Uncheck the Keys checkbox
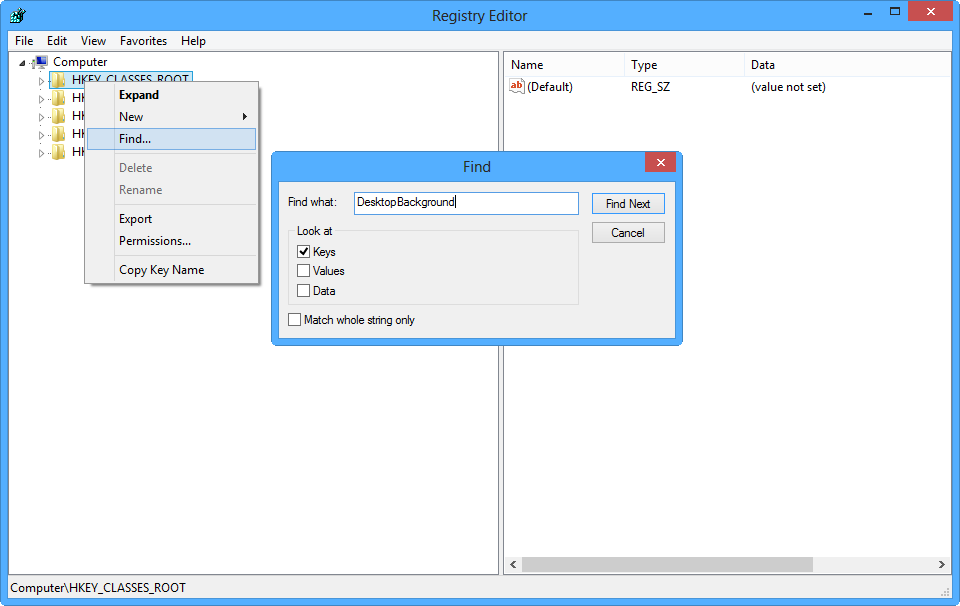Image resolution: width=960 pixels, height=606 pixels. [303, 252]
